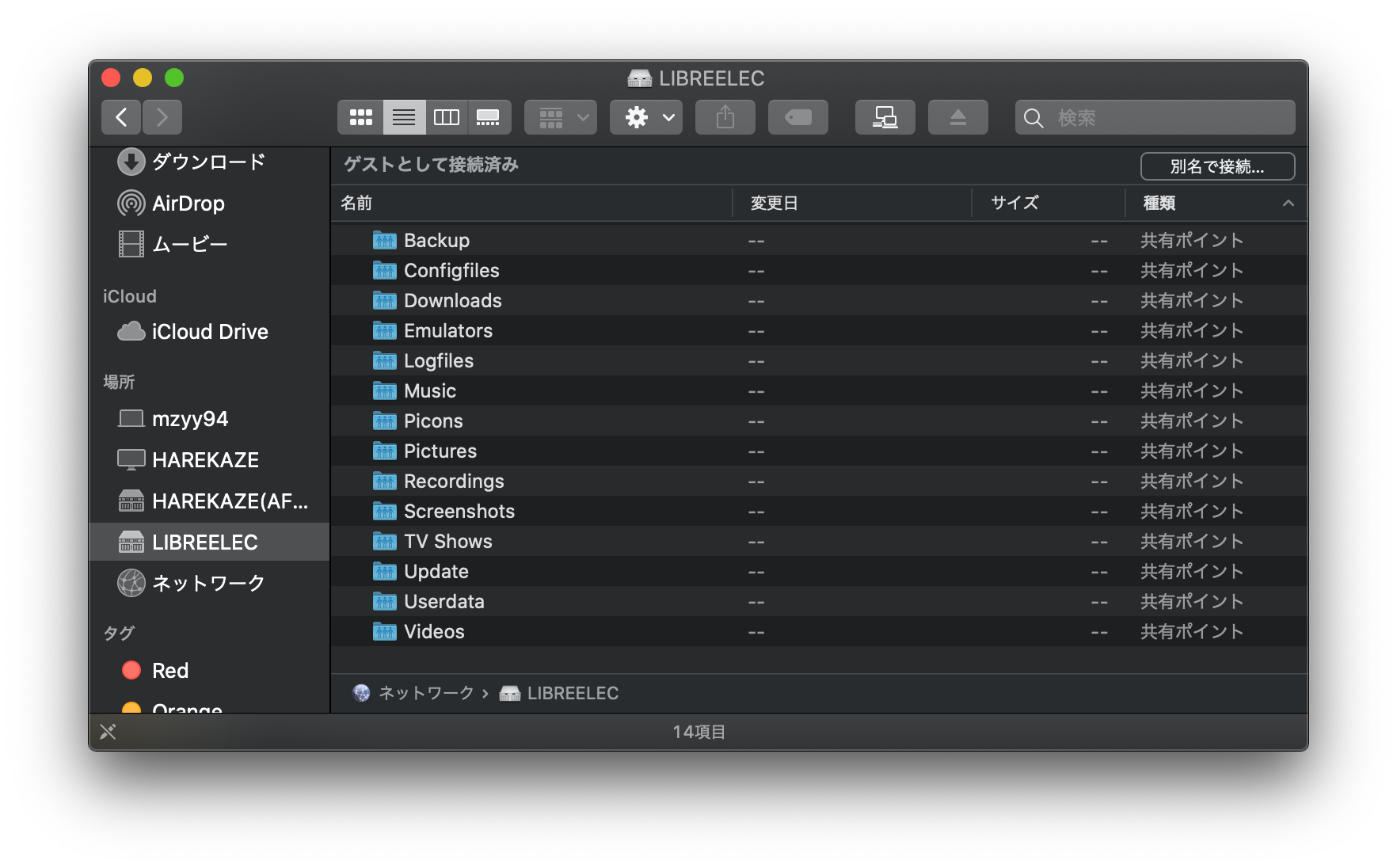Viewport: 1397px width, 868px height.
Task: Select the Red tag in the sidebar
Action: point(210,670)
